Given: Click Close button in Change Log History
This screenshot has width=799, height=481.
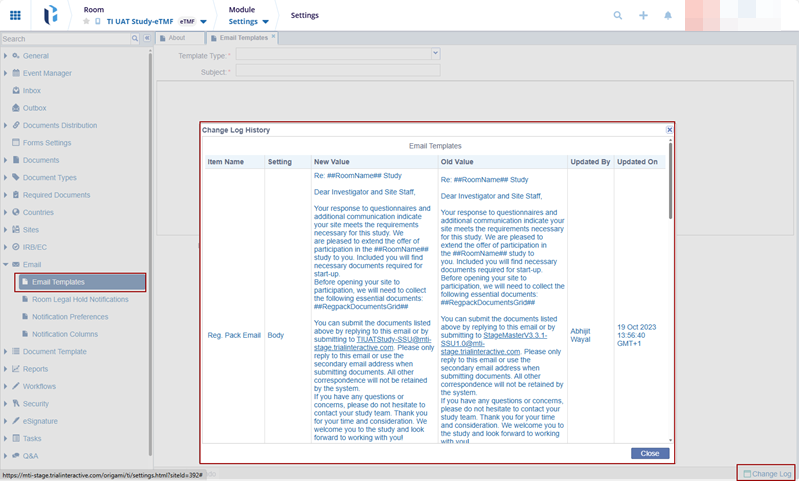Looking at the screenshot, I should (x=649, y=453).
